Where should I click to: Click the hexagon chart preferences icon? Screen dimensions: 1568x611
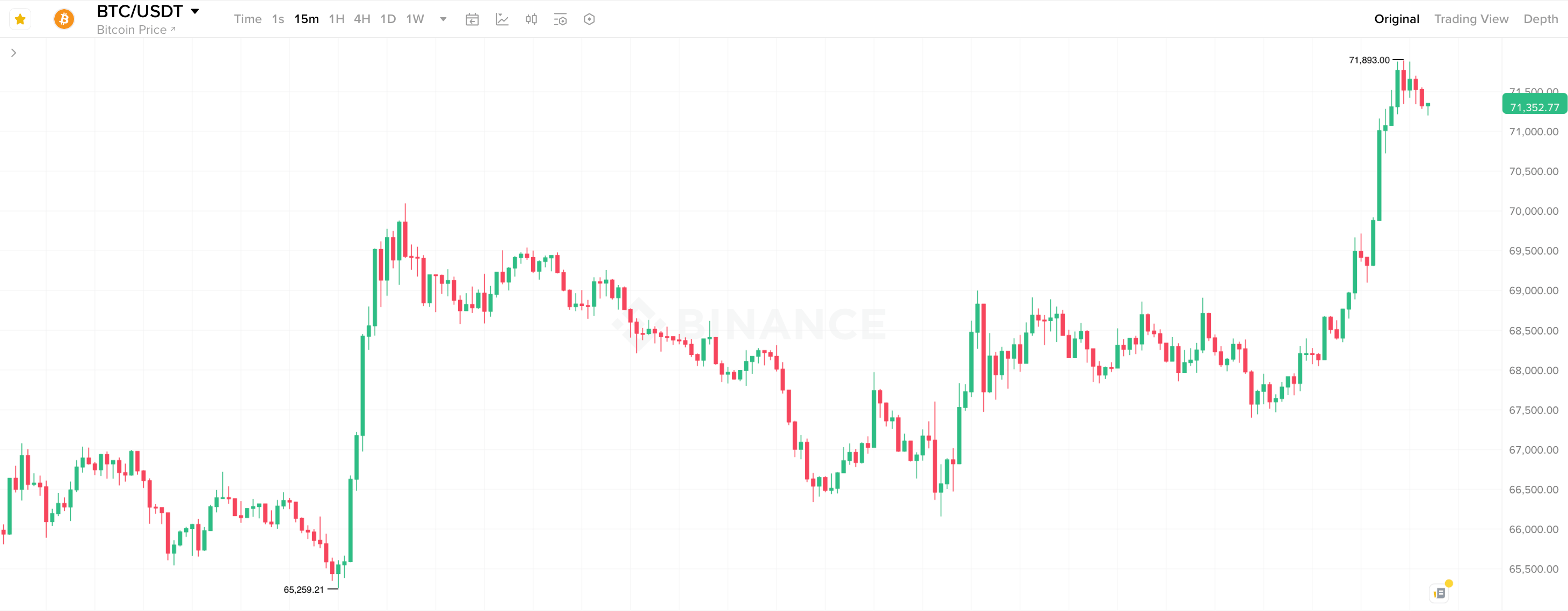click(x=589, y=19)
